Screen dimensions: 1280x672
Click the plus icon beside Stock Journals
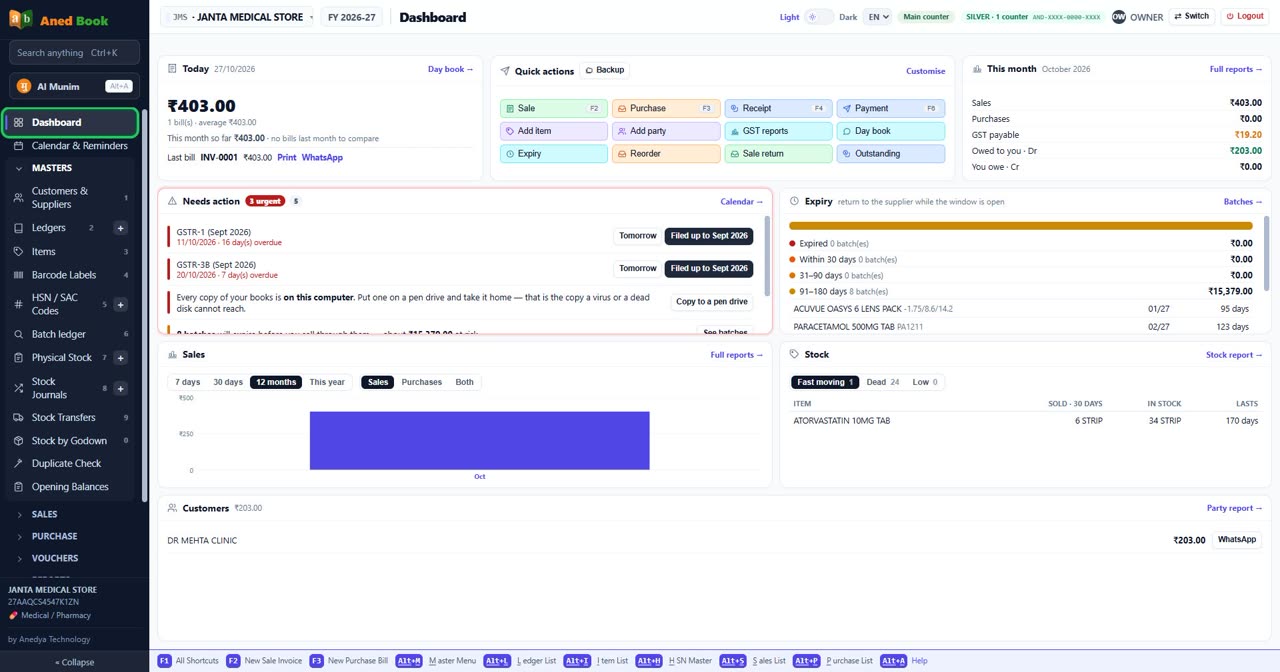[121, 388]
